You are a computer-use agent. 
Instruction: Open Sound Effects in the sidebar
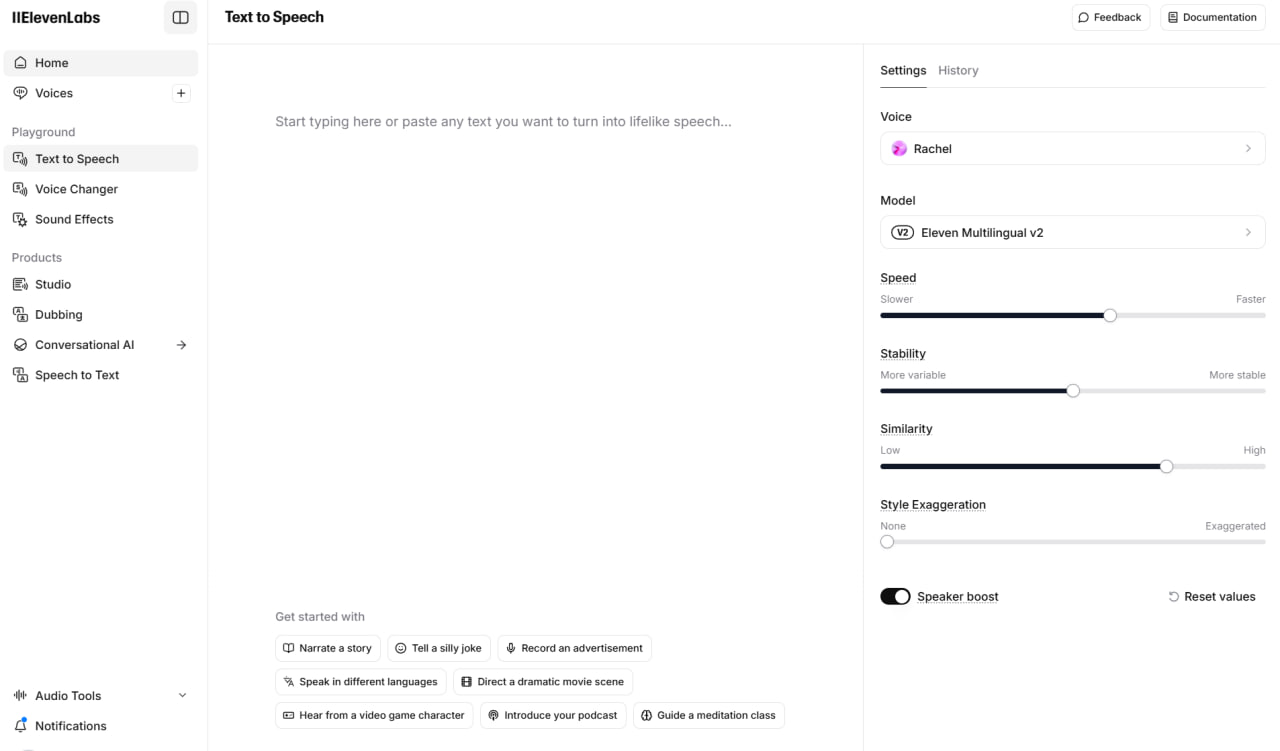74,219
